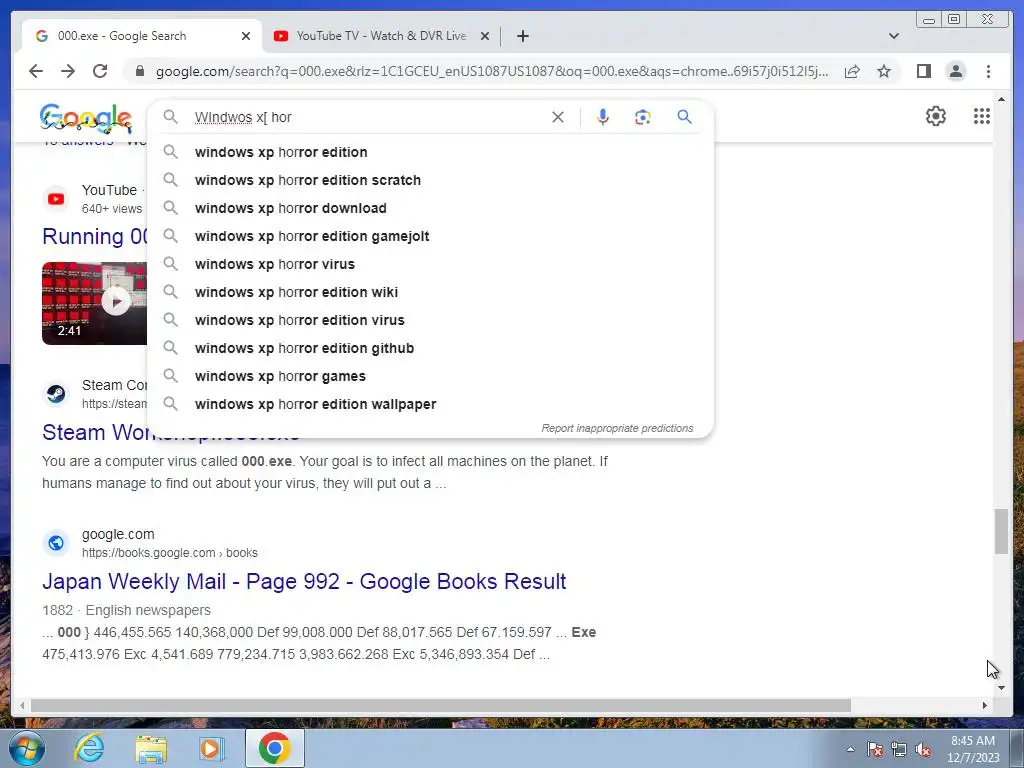Launch Internet Explorer from taskbar
Screen dimensions: 1024x768
tap(89, 748)
